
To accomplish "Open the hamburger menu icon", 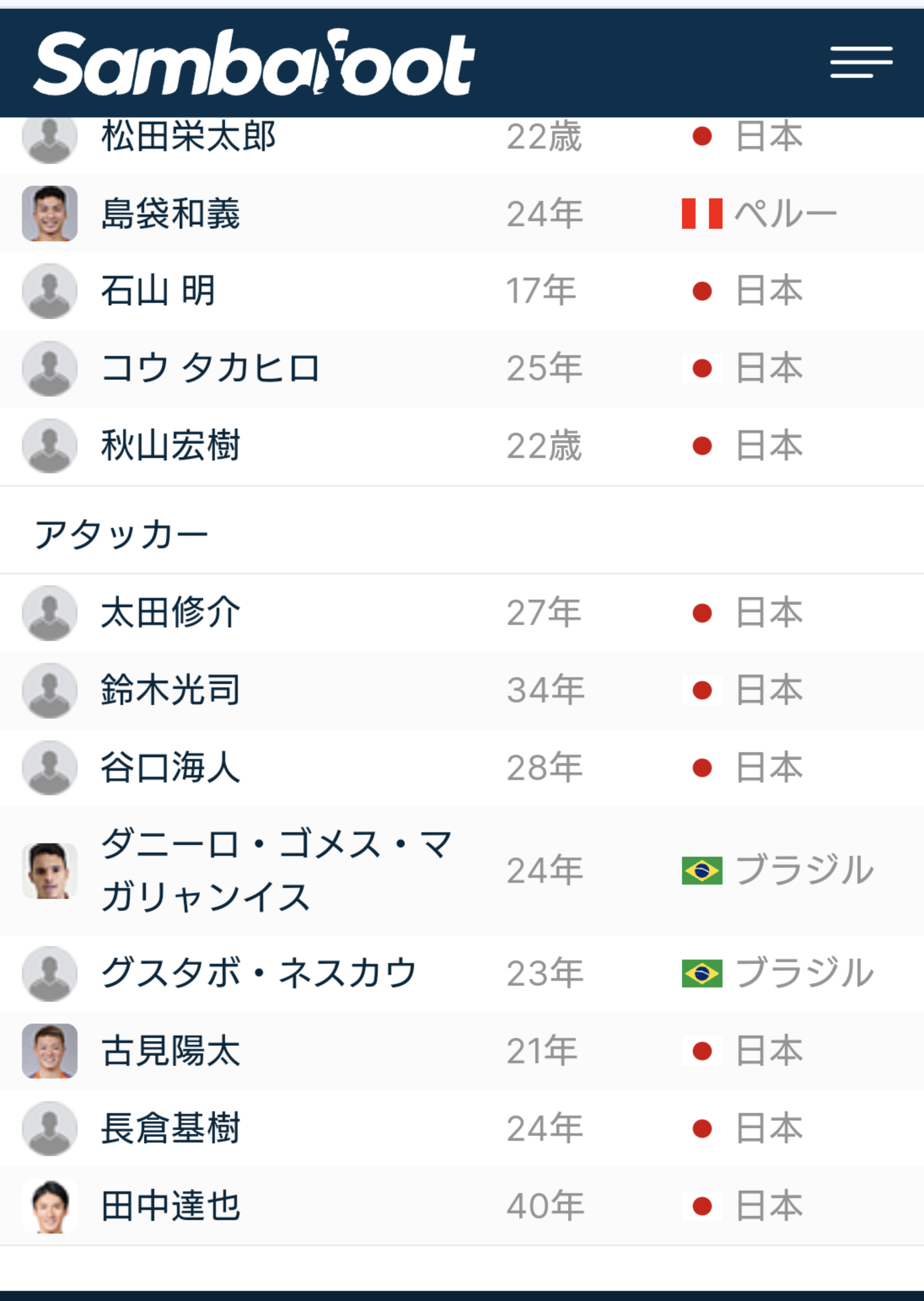I will point(861,62).
